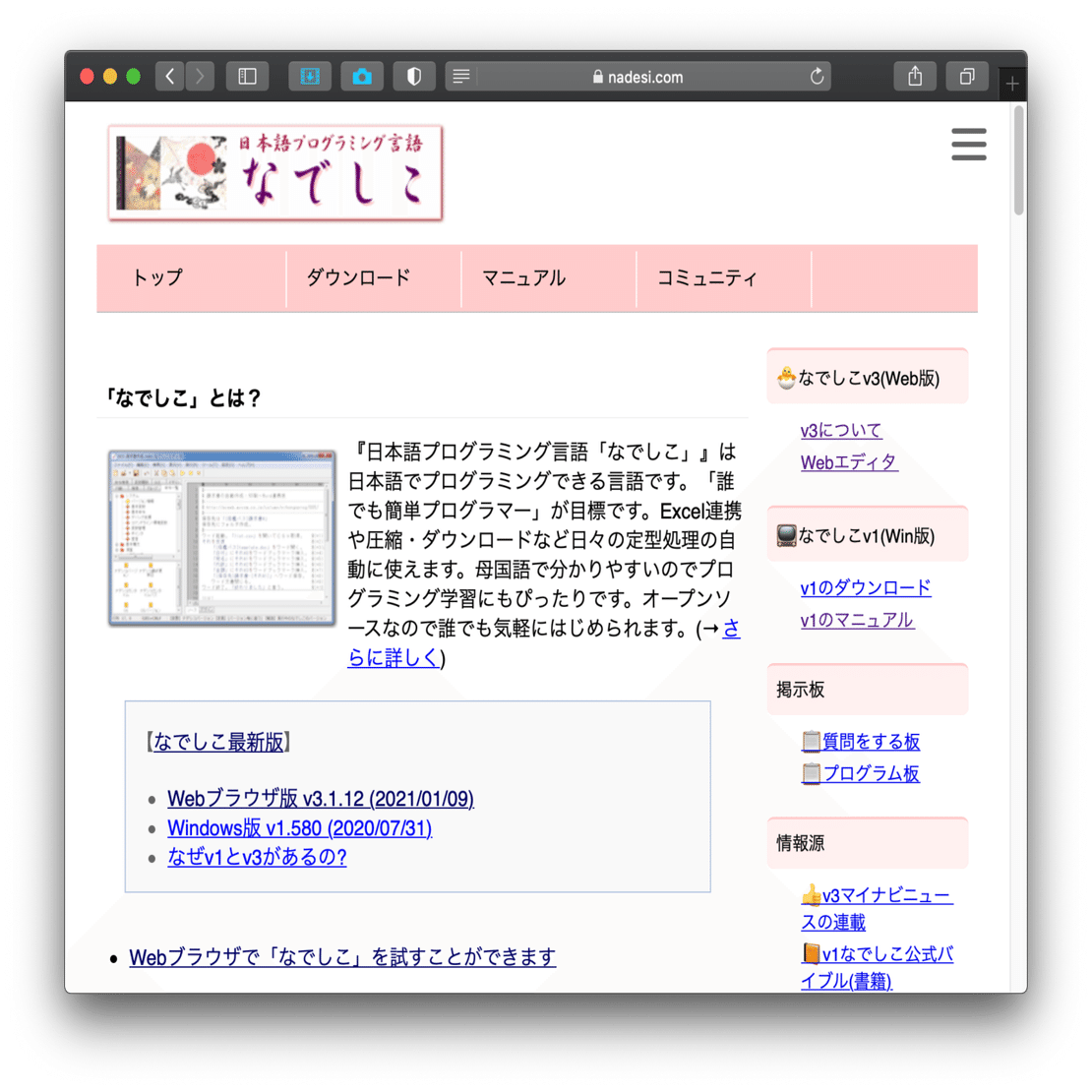Open v3マイナビニュースの連載 link

[877, 908]
